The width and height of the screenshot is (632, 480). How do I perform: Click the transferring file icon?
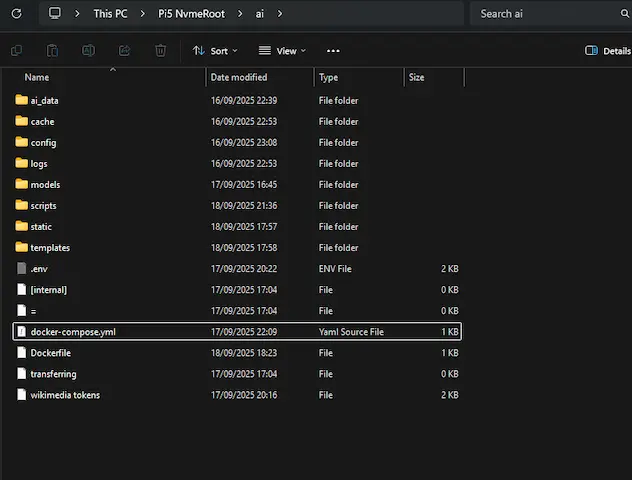pyautogui.click(x=22, y=373)
